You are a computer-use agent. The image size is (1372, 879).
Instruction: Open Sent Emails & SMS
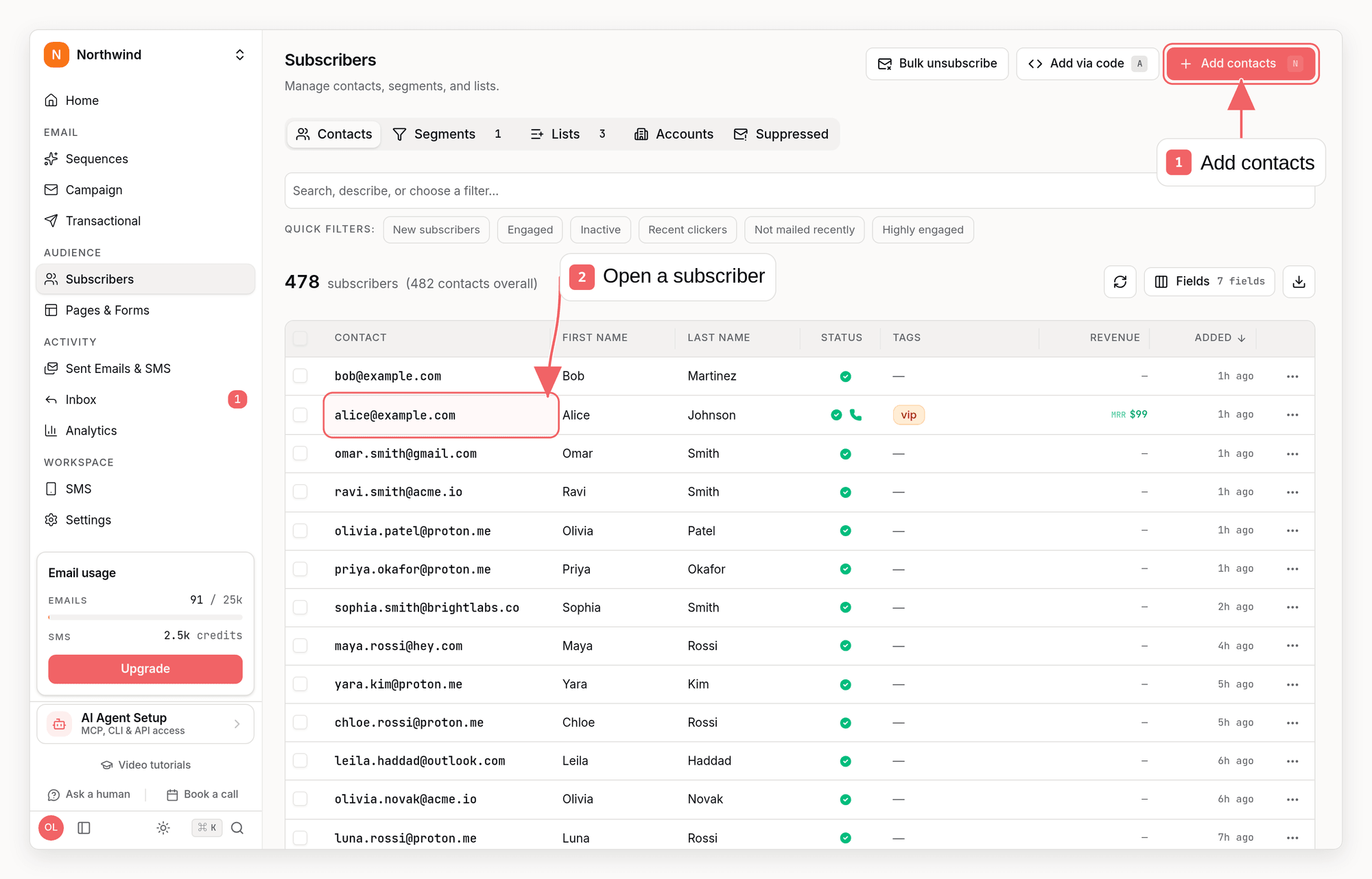(145, 369)
